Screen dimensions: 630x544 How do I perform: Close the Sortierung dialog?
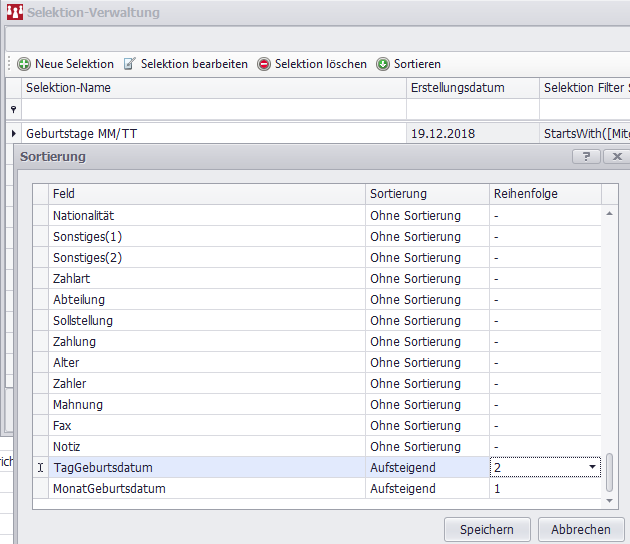(616, 157)
